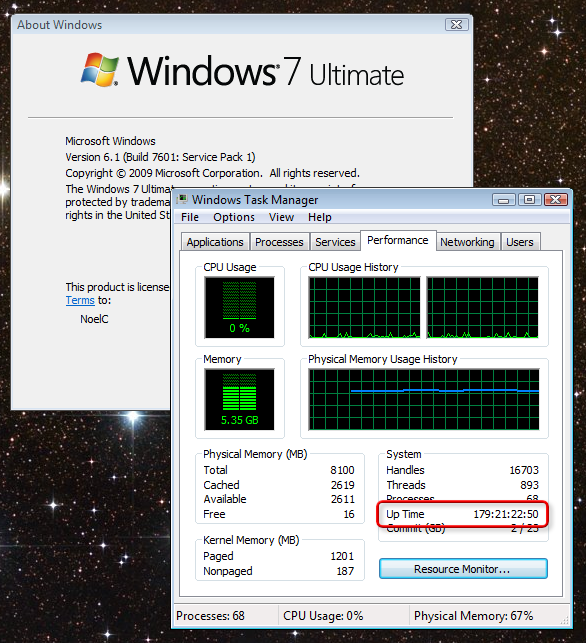
Task: Open Resource Monitor via its button
Action: coord(463,569)
